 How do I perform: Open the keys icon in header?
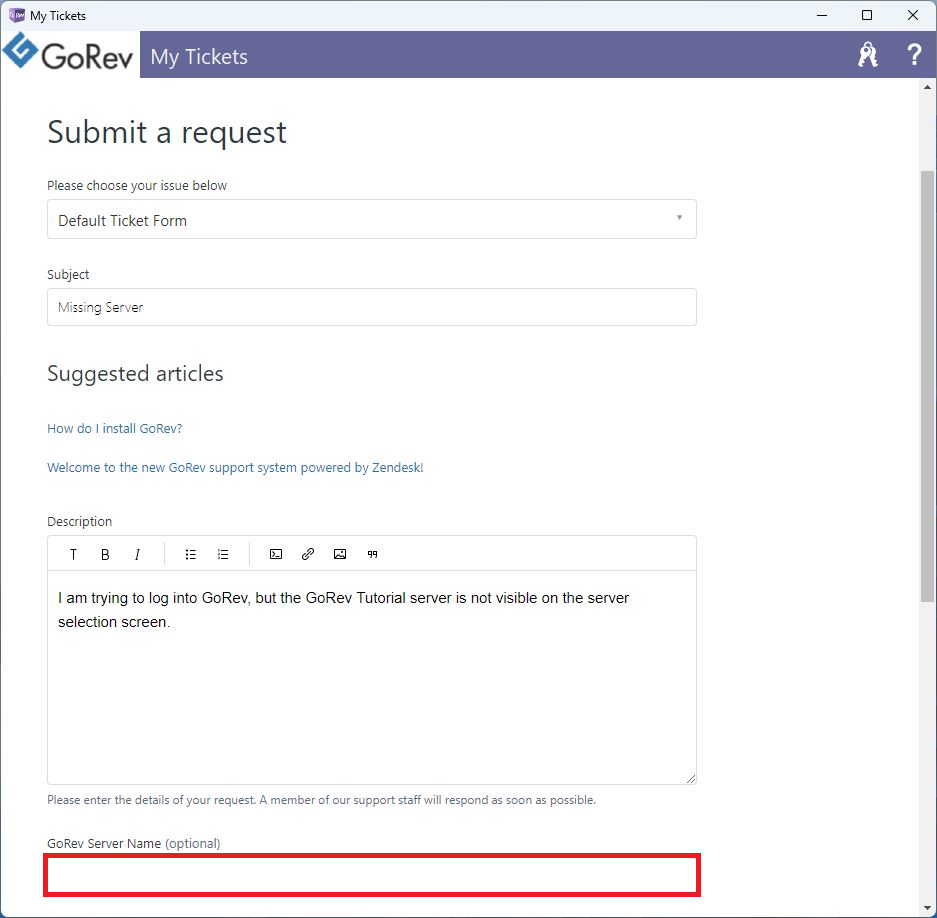[x=868, y=54]
